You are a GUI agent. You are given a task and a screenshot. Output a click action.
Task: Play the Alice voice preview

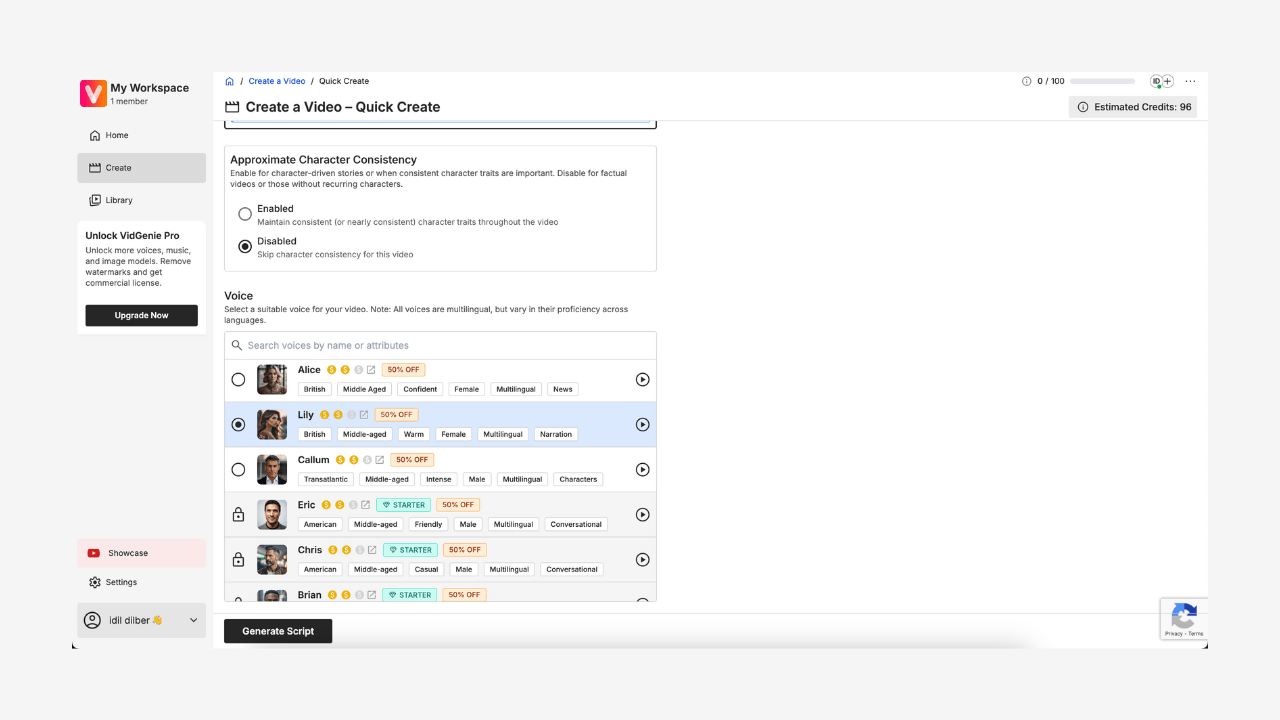643,379
